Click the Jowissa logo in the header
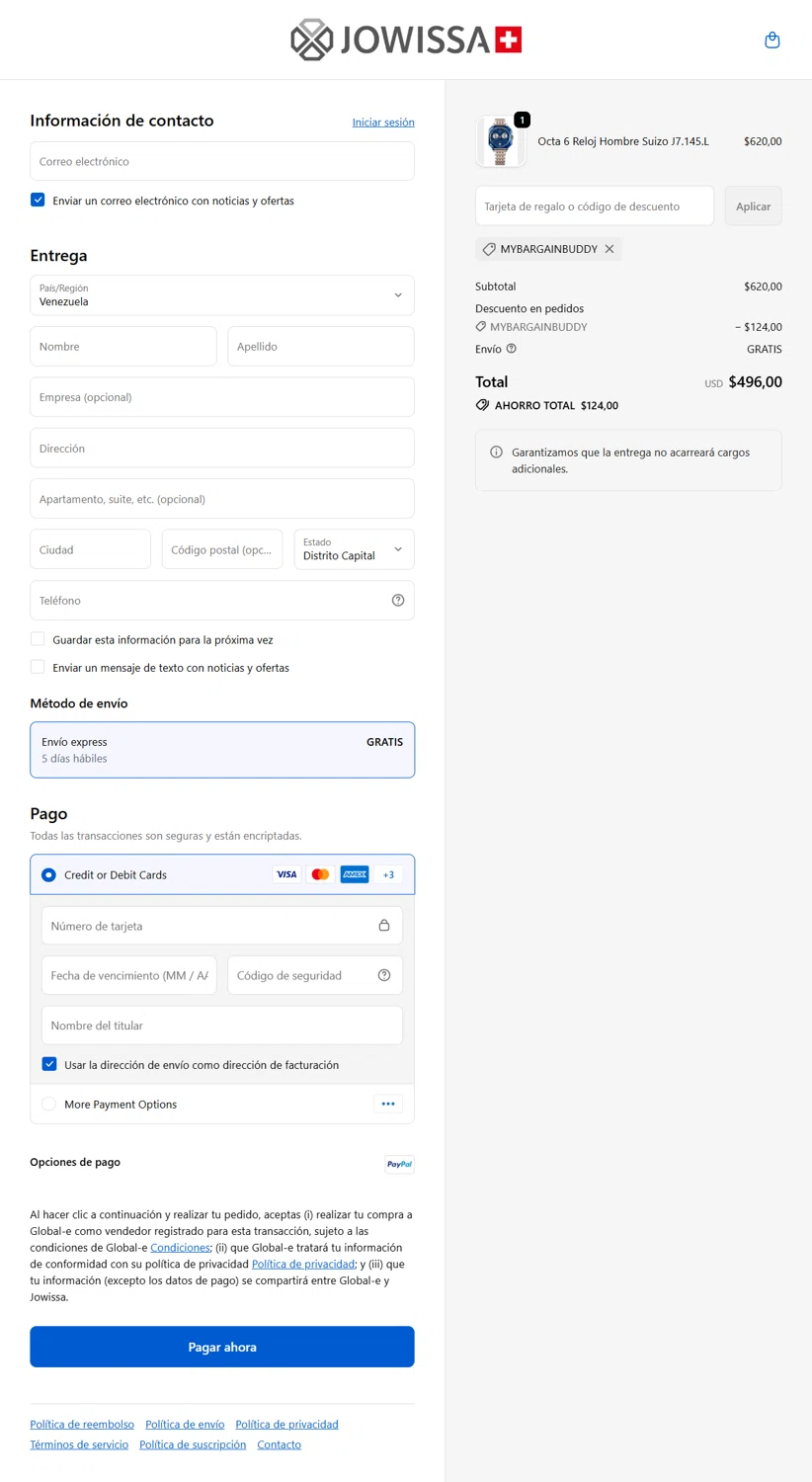 pyautogui.click(x=406, y=40)
